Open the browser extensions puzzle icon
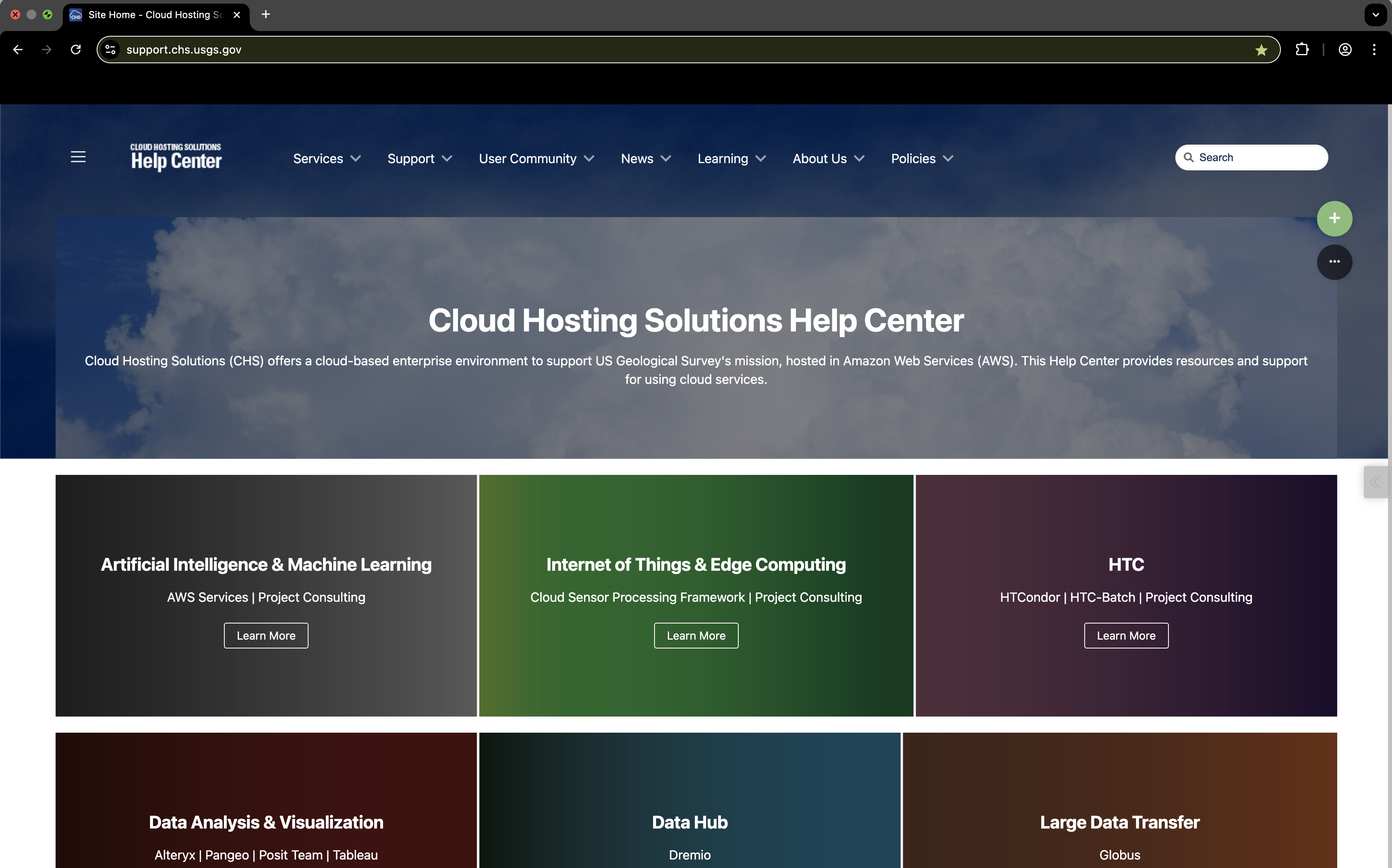Image resolution: width=1392 pixels, height=868 pixels. pos(1302,50)
